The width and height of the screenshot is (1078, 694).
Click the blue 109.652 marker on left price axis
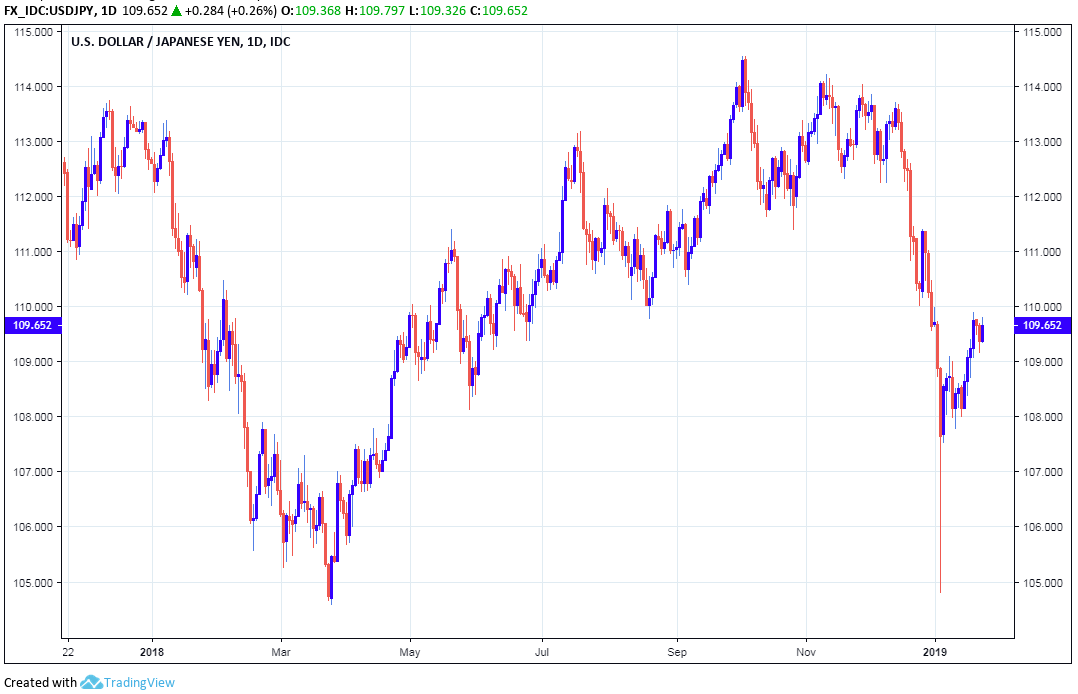[31, 325]
